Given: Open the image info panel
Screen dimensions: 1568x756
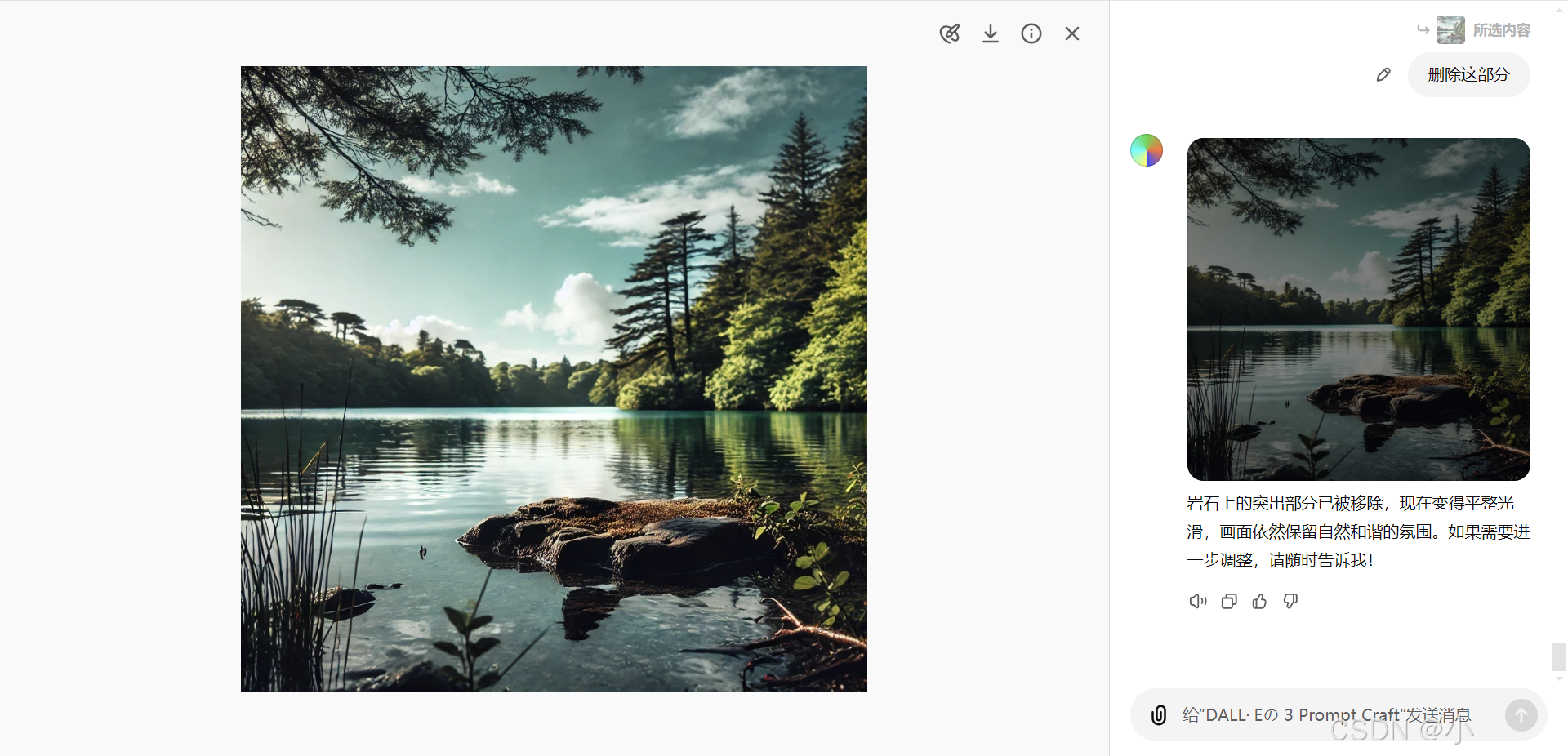Looking at the screenshot, I should (x=1031, y=33).
